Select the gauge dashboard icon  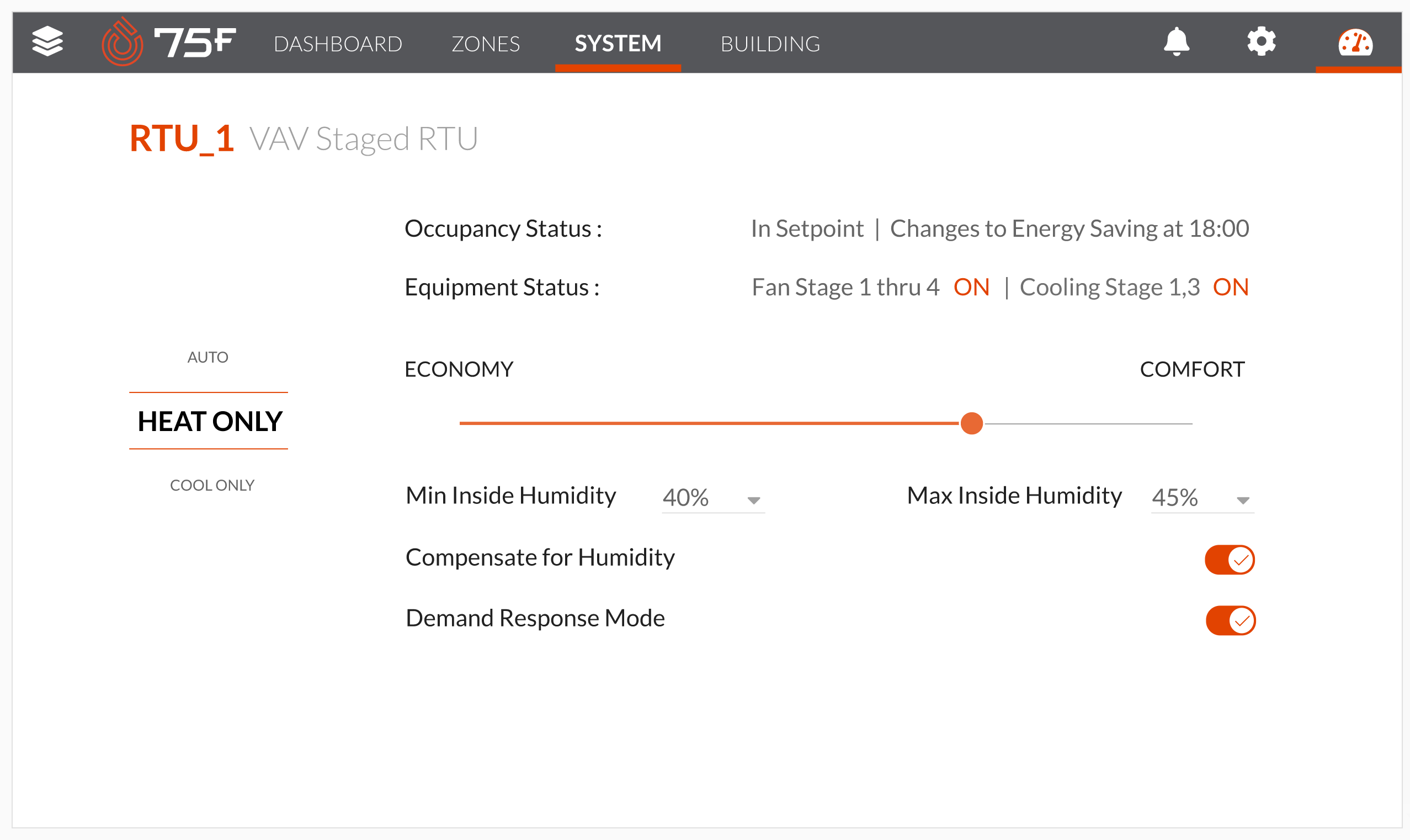click(1355, 42)
